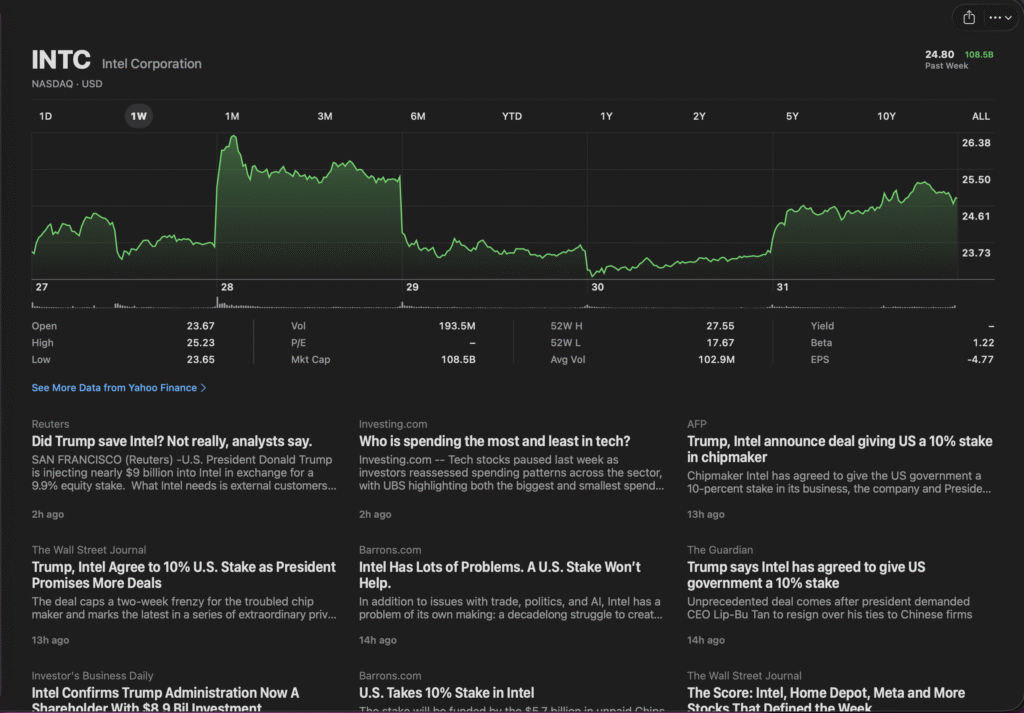1024x713 pixels.
Task: Click the Low value 23.65
Action: click(200, 360)
